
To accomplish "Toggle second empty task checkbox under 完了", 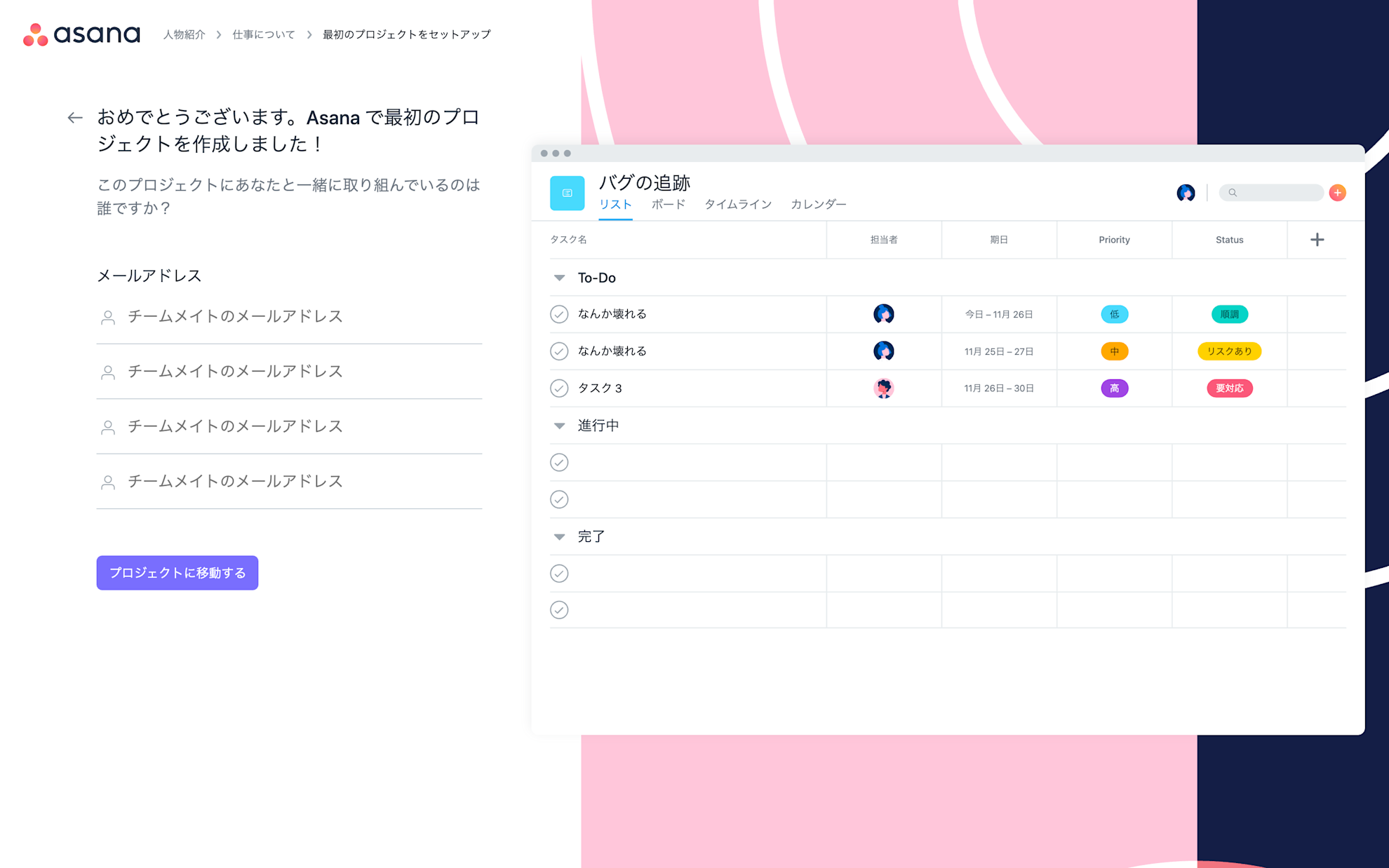I will click(x=559, y=610).
